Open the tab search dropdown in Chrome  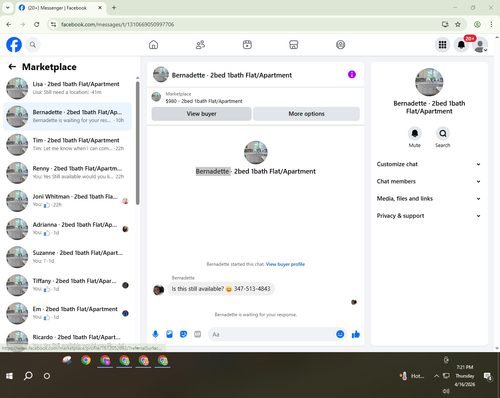click(x=8, y=7)
